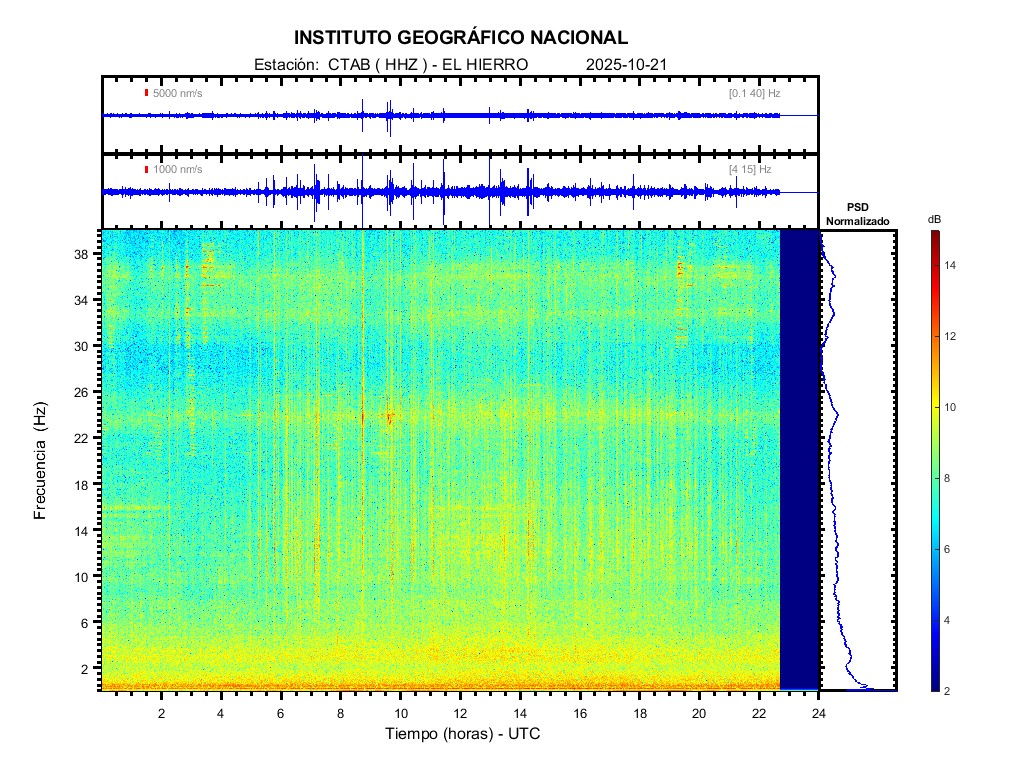Screen dimensions: 1024x768
Task: Click the red 1000 nm/s scale marker
Action: (x=147, y=170)
